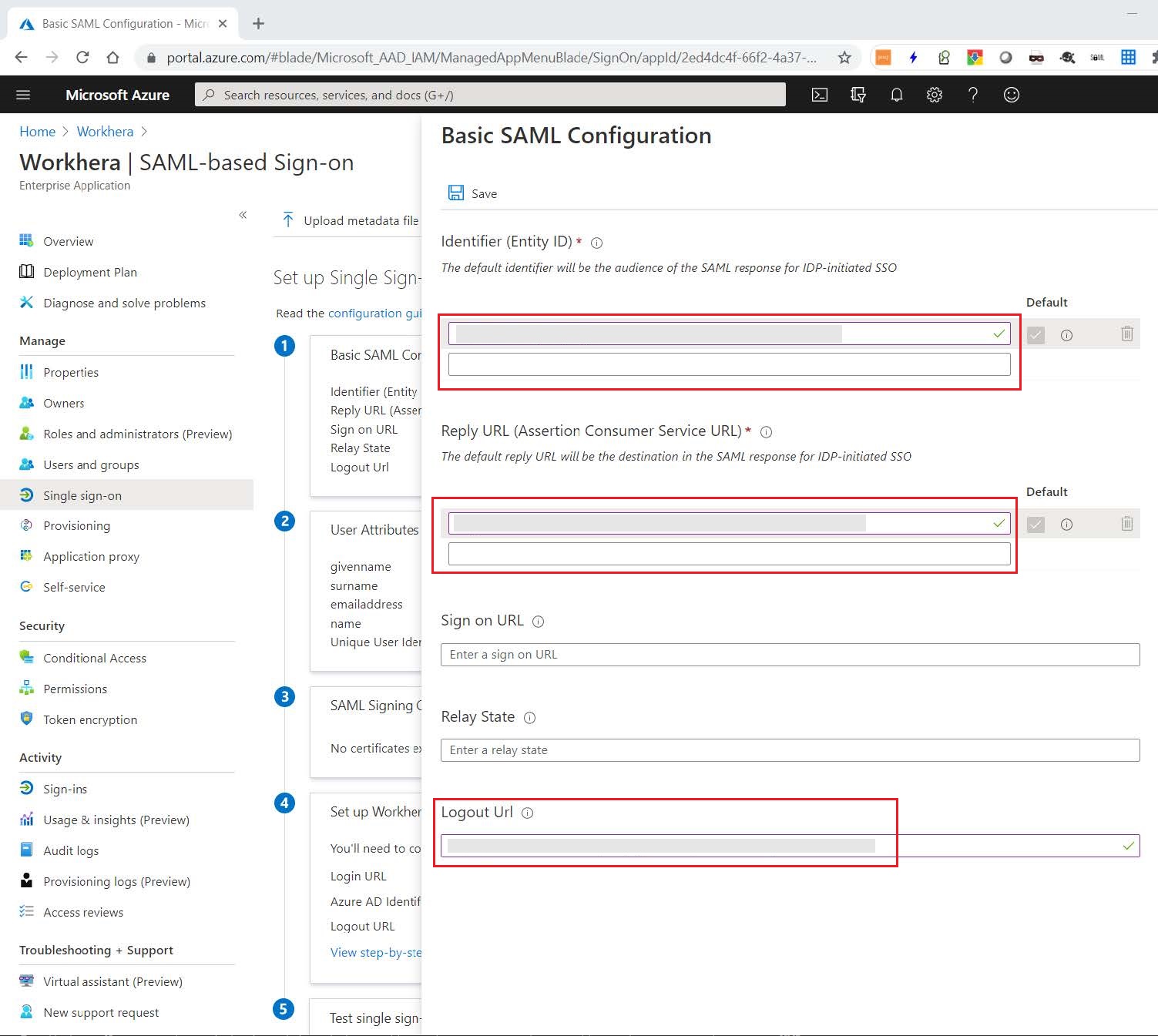Click the Sign on URL input field

[x=790, y=655]
